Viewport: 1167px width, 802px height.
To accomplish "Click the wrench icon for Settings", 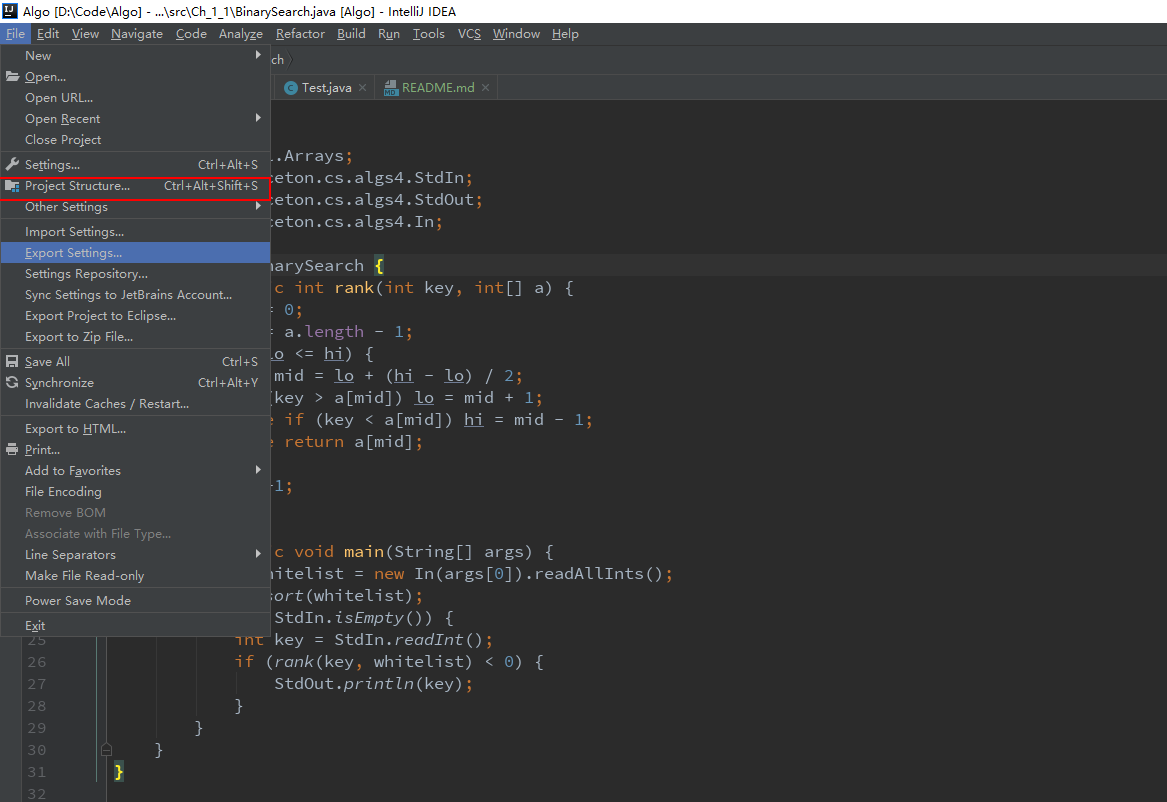I will (x=12, y=164).
